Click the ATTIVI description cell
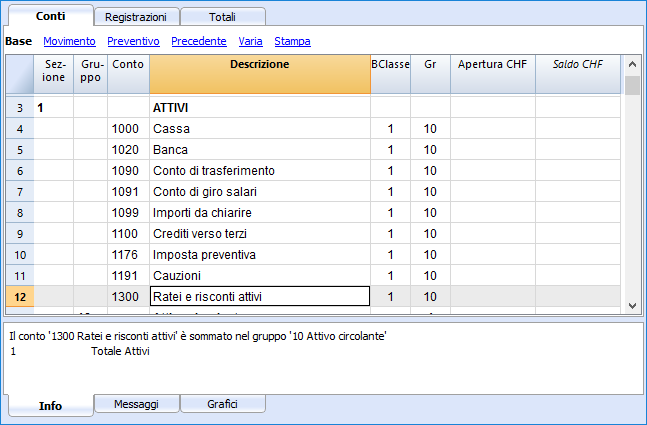The height and width of the screenshot is (425, 647). (x=260, y=108)
